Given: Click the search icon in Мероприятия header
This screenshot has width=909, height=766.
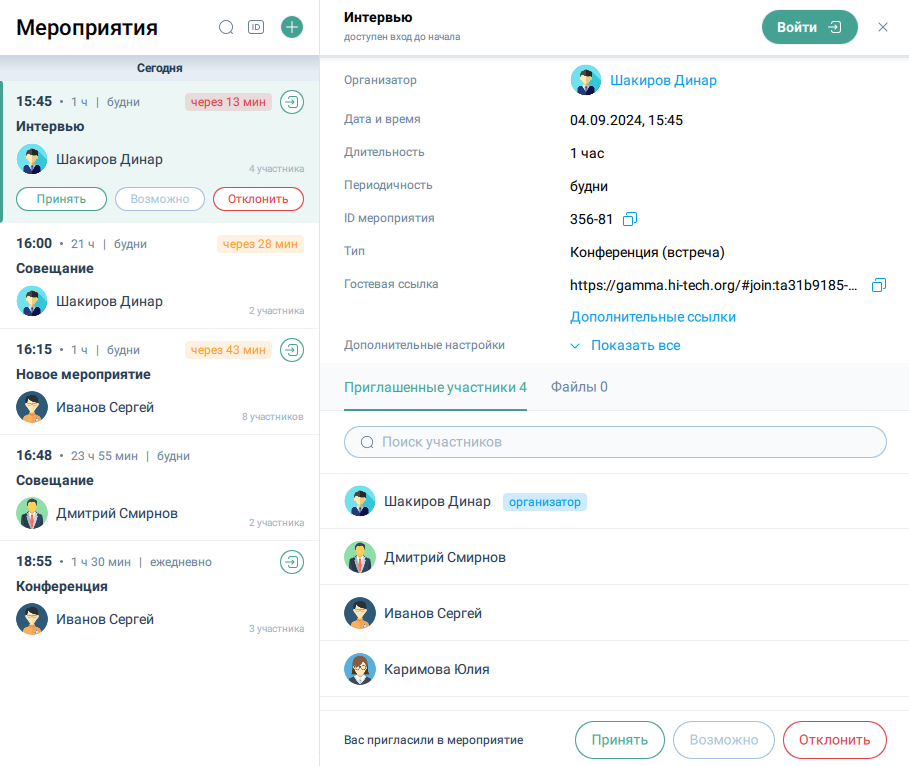Looking at the screenshot, I should click(226, 28).
